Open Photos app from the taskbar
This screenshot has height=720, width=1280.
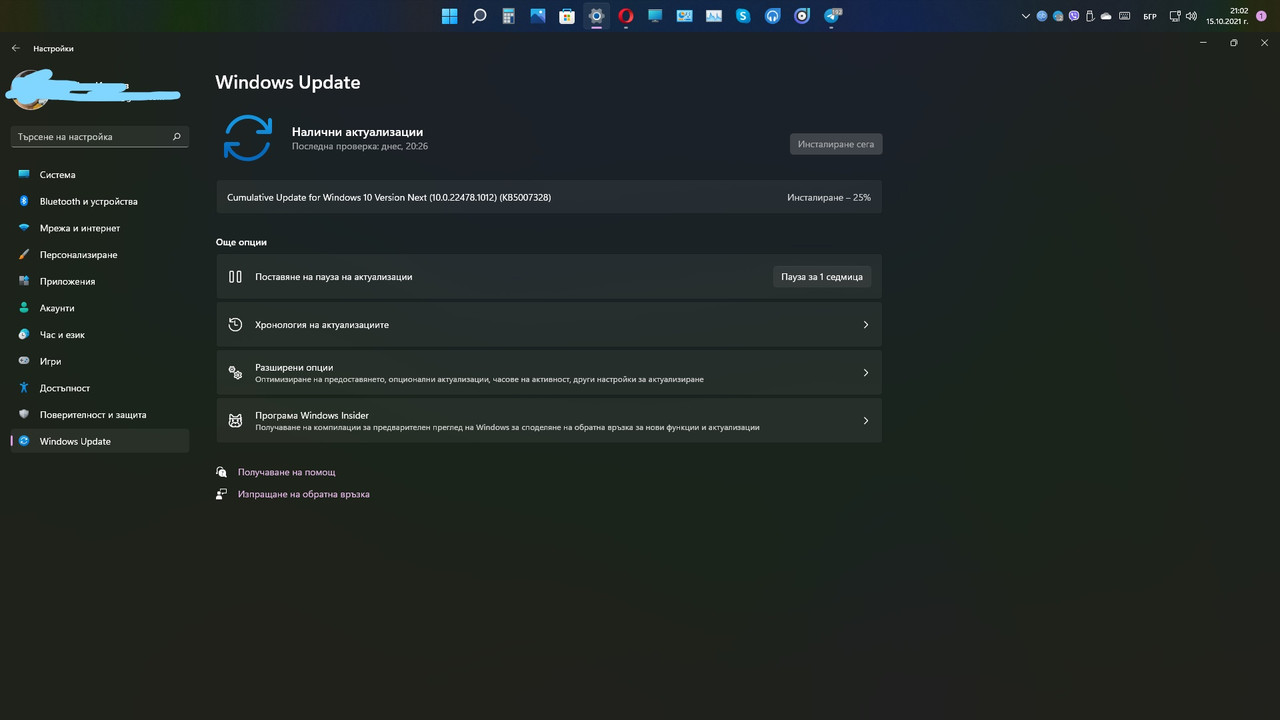tap(538, 16)
